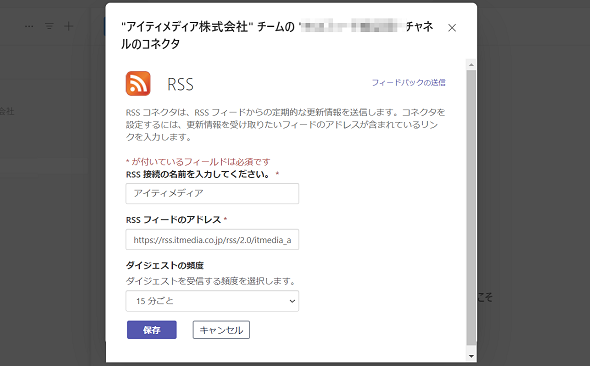Click the orange RSS connector icon
The image size is (590, 366).
[x=138, y=84]
